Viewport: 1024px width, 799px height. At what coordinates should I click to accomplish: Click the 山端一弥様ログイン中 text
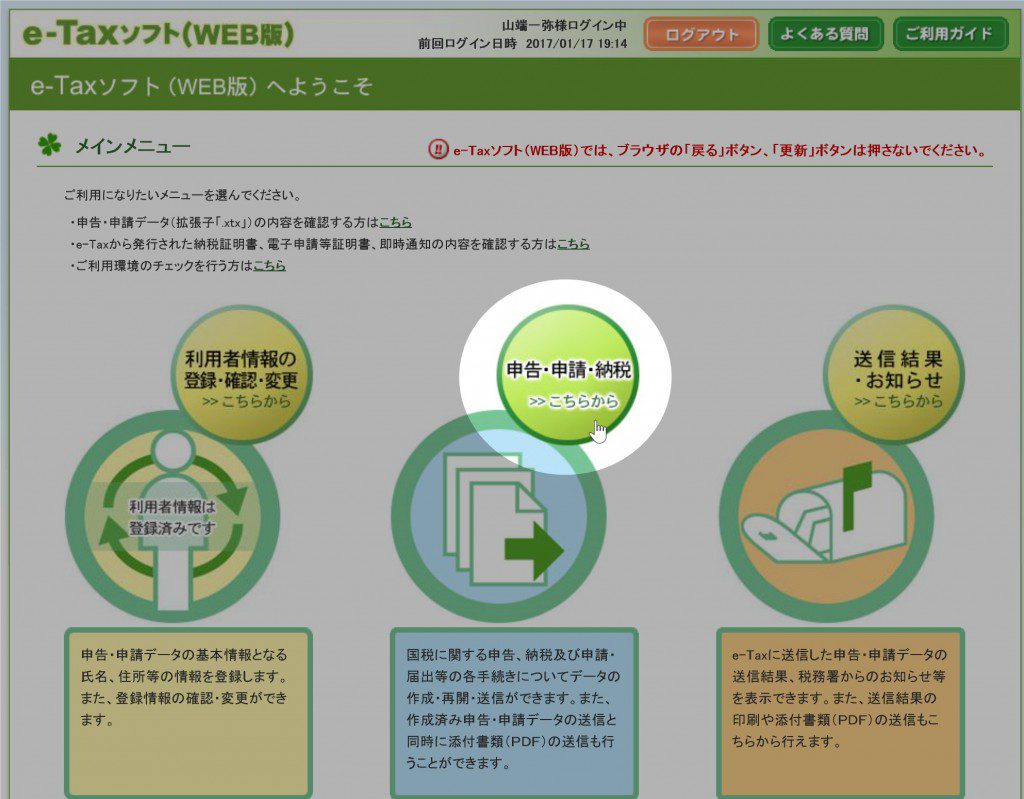pos(564,25)
